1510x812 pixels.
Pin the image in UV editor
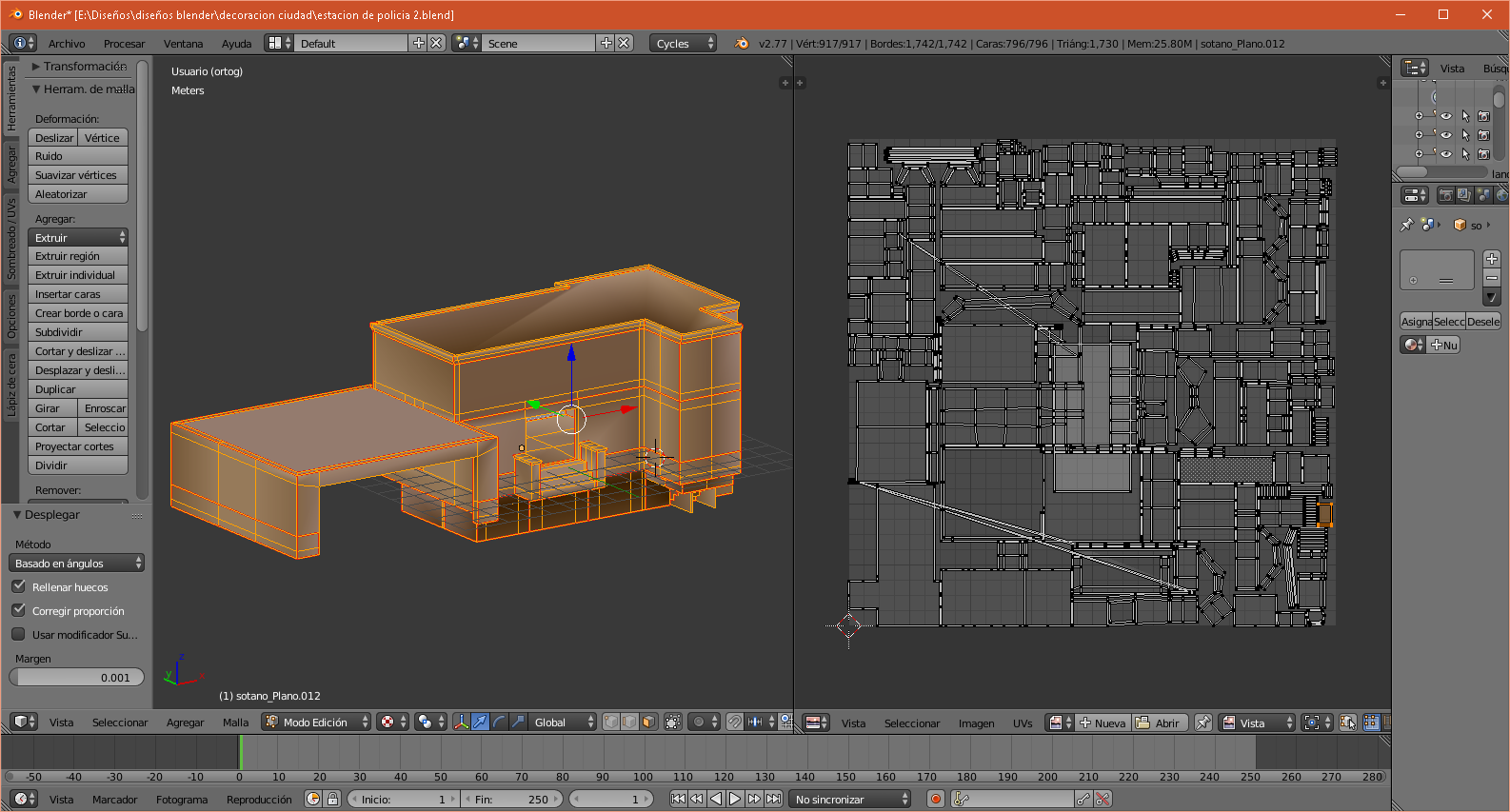click(1203, 723)
